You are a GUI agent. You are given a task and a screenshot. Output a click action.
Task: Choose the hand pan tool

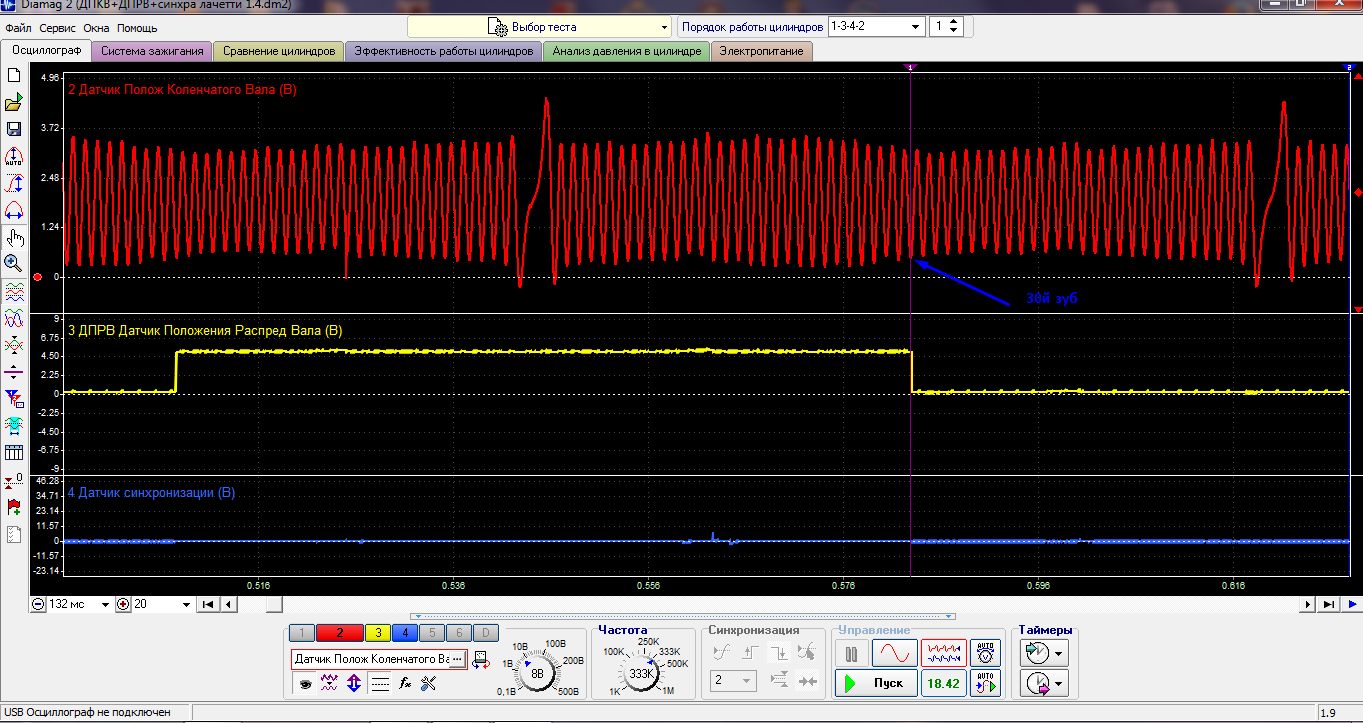pos(14,237)
